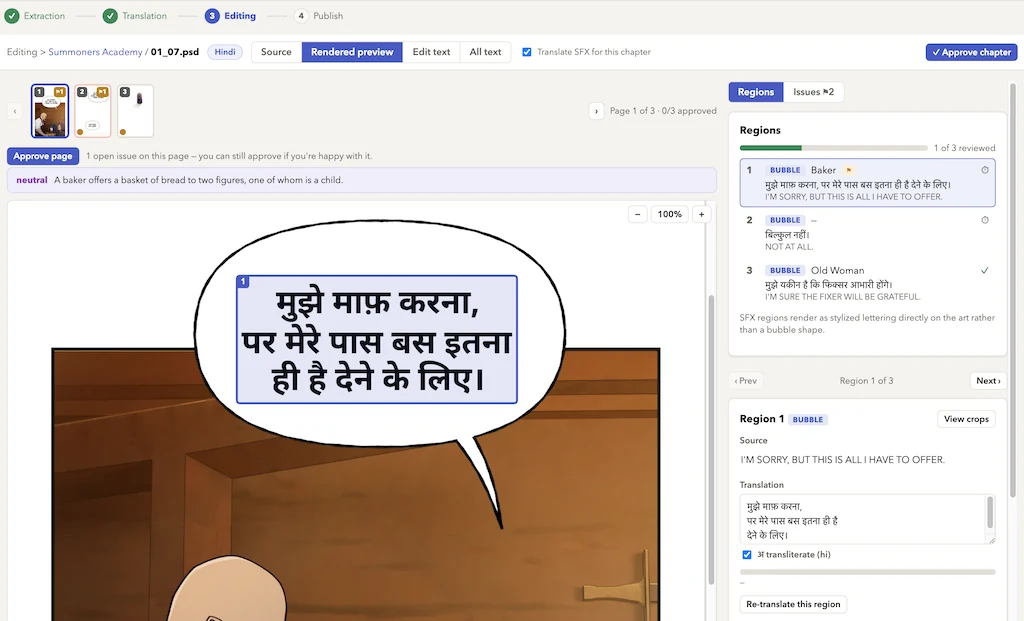Select the Rendered preview tab
Image resolution: width=1024 pixels, height=621 pixels.
pos(352,52)
